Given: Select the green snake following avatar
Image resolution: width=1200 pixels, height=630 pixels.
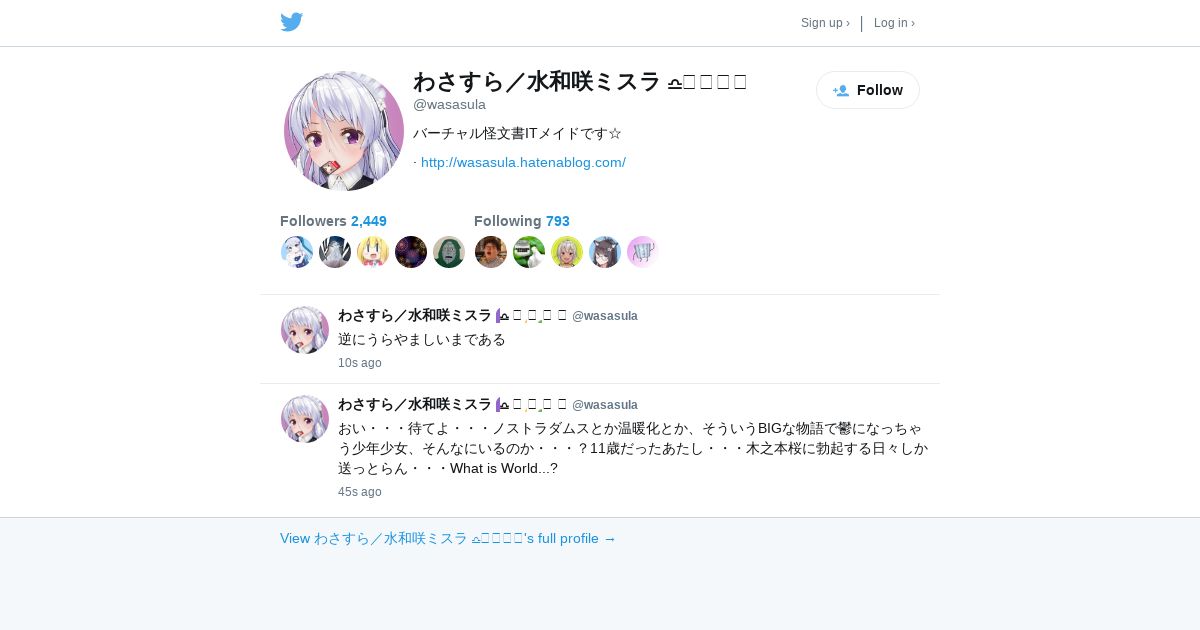Looking at the screenshot, I should point(529,252).
